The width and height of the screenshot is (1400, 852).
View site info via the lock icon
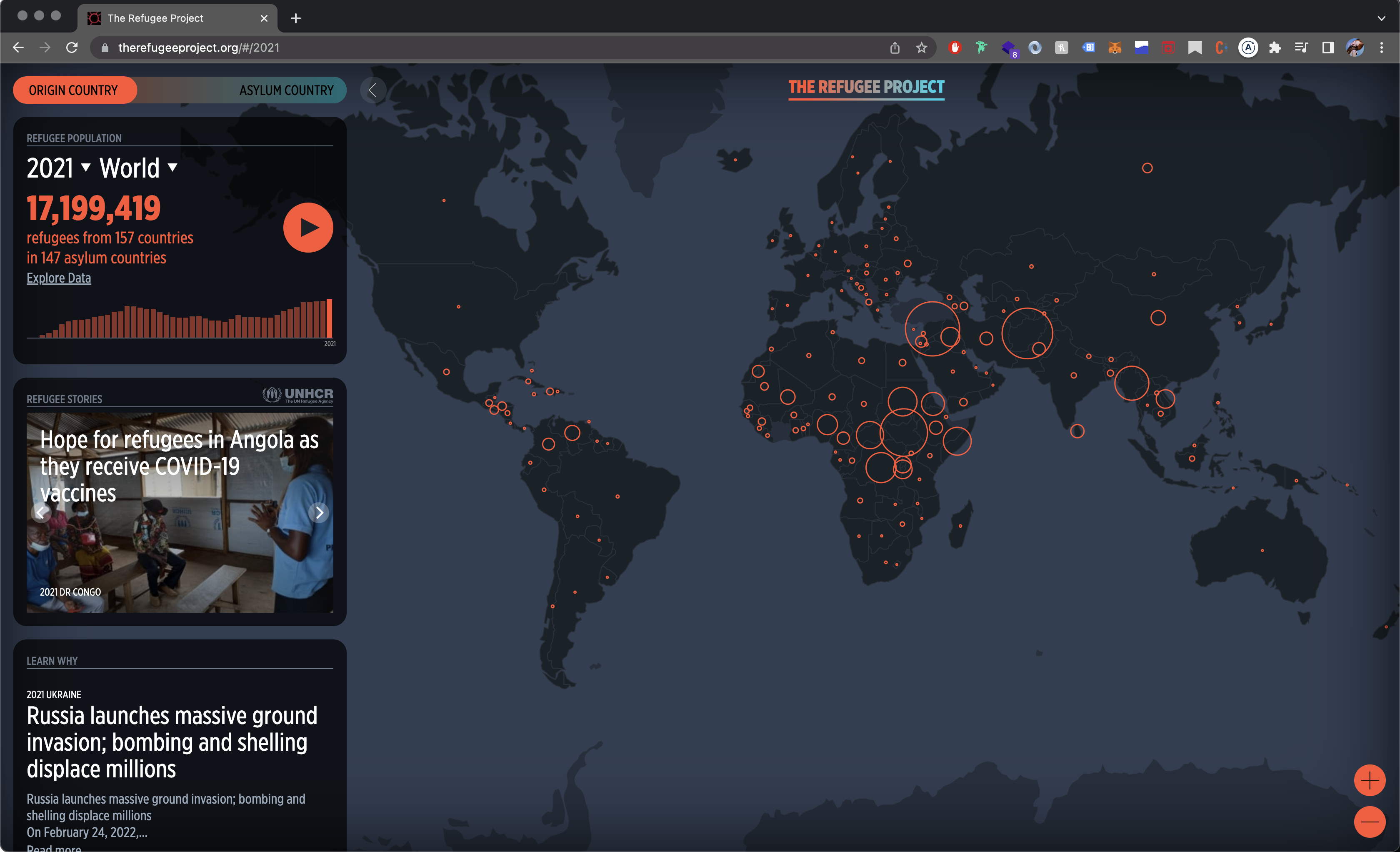pyautogui.click(x=105, y=48)
